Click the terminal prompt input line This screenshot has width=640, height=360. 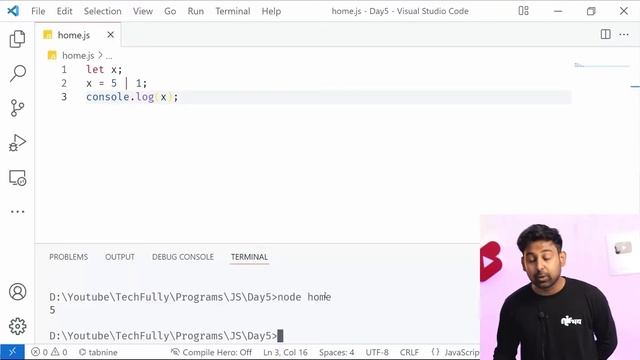(x=166, y=336)
